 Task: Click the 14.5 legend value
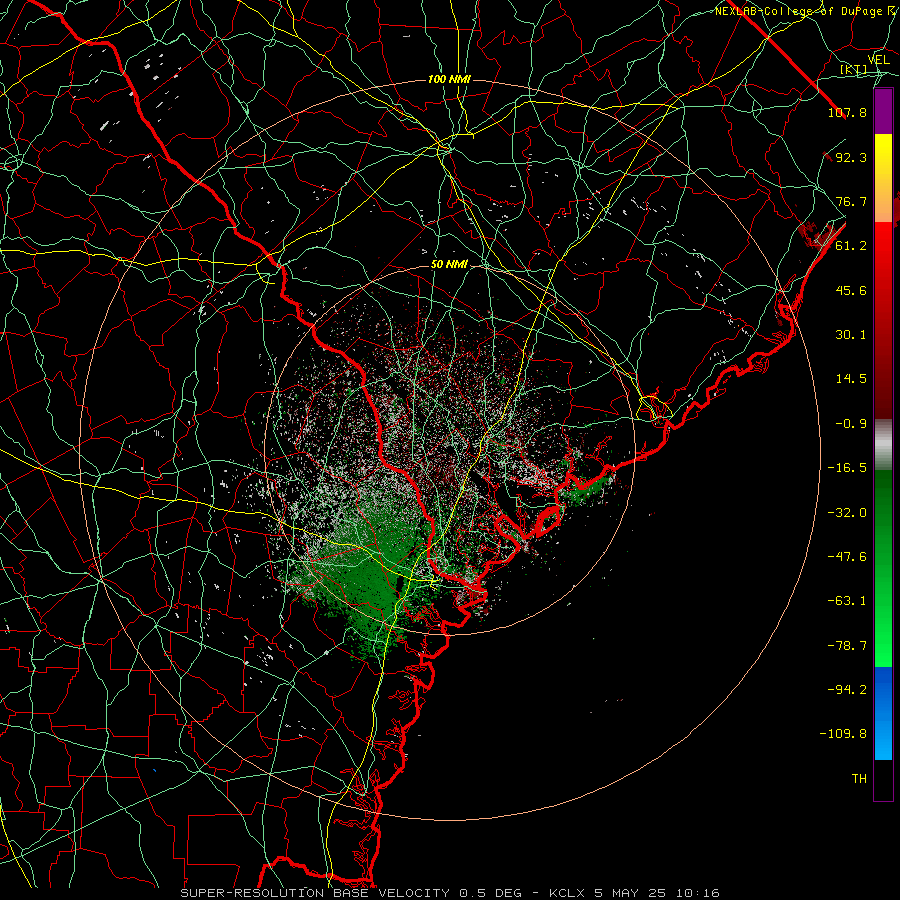click(851, 379)
